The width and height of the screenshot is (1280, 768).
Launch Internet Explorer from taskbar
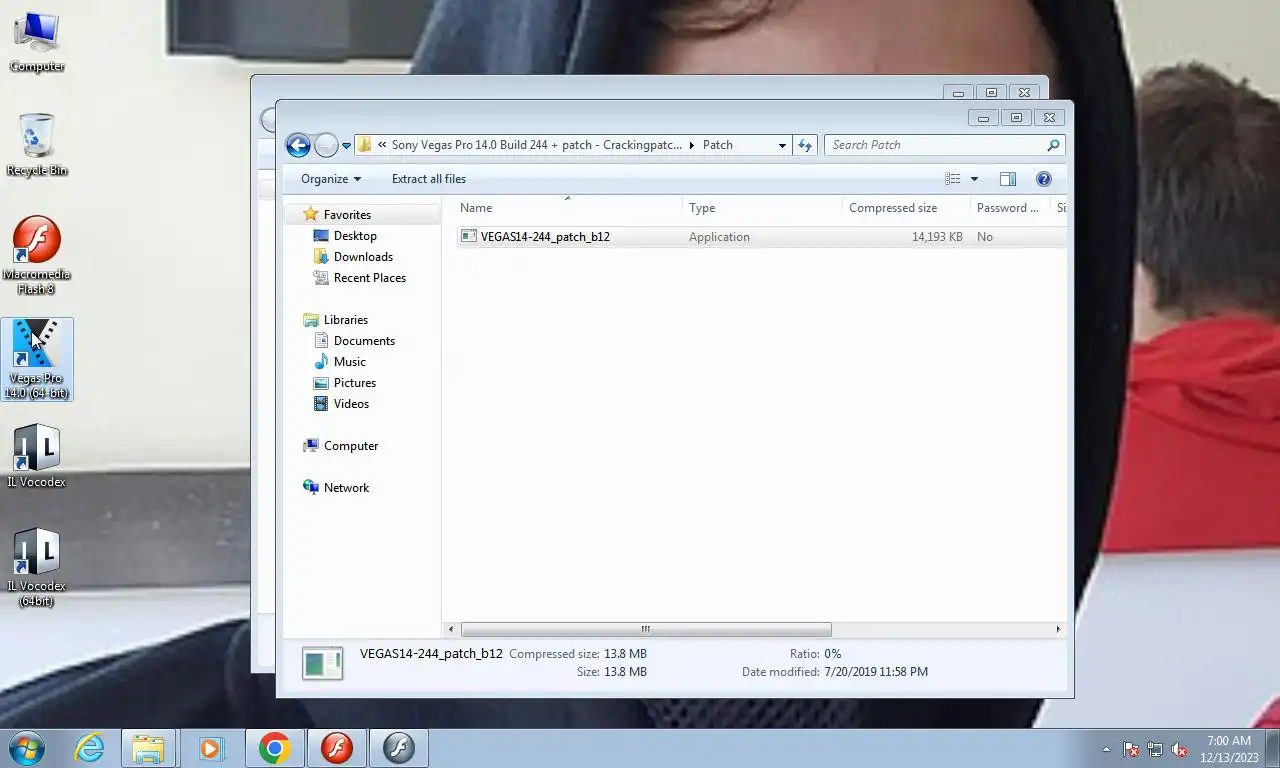pos(89,748)
